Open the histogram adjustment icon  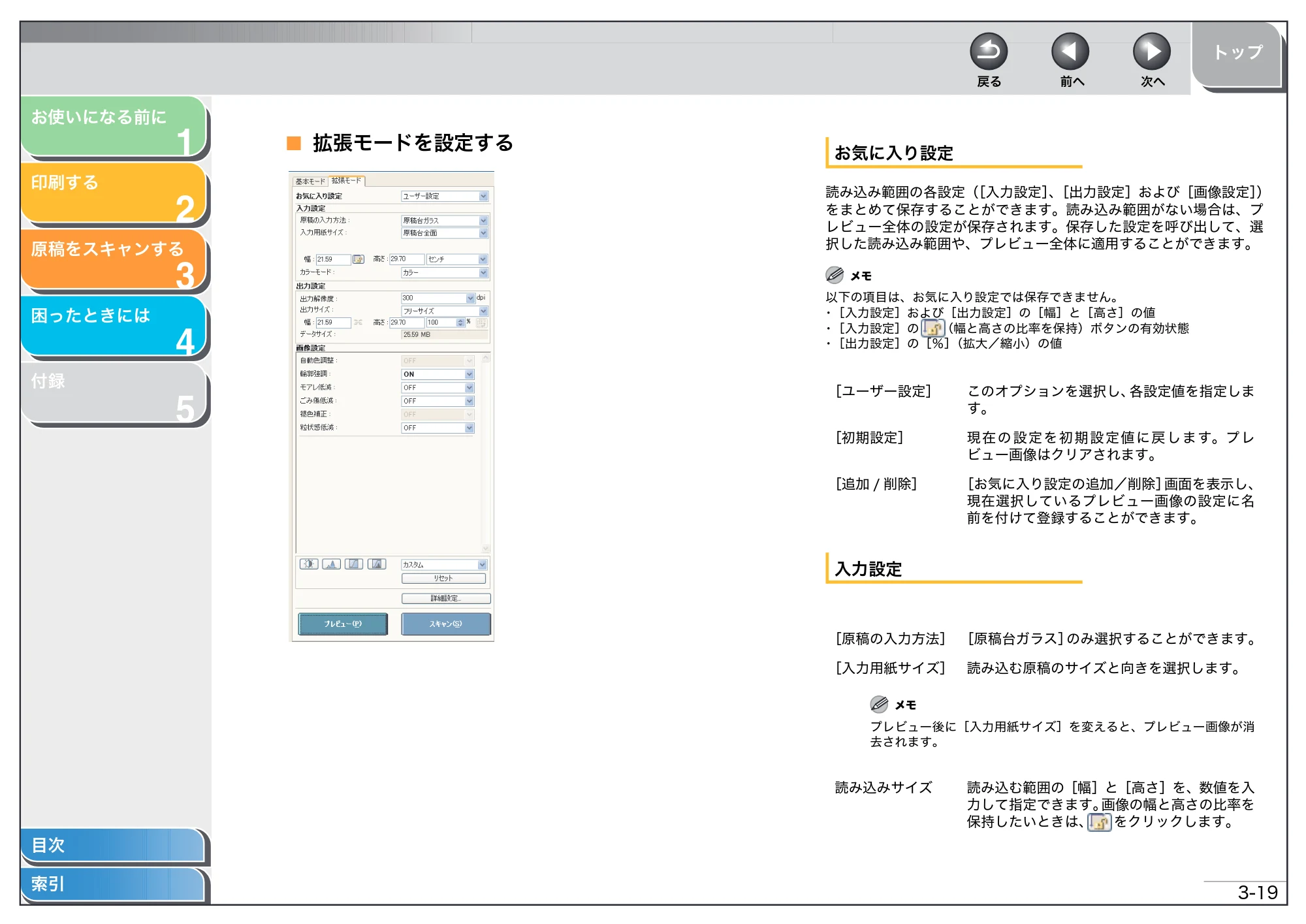tap(332, 564)
